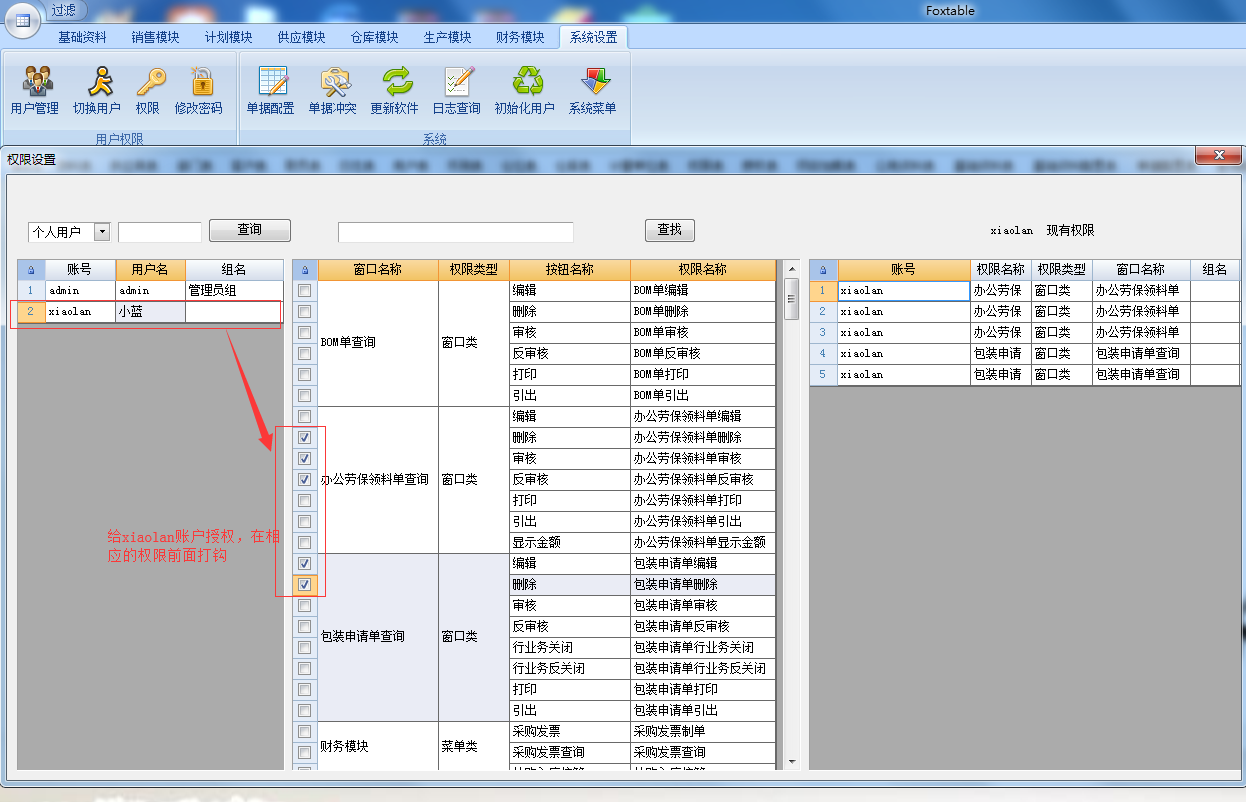The image size is (1246, 802).
Task: Select the admin account row
Action: [150, 291]
